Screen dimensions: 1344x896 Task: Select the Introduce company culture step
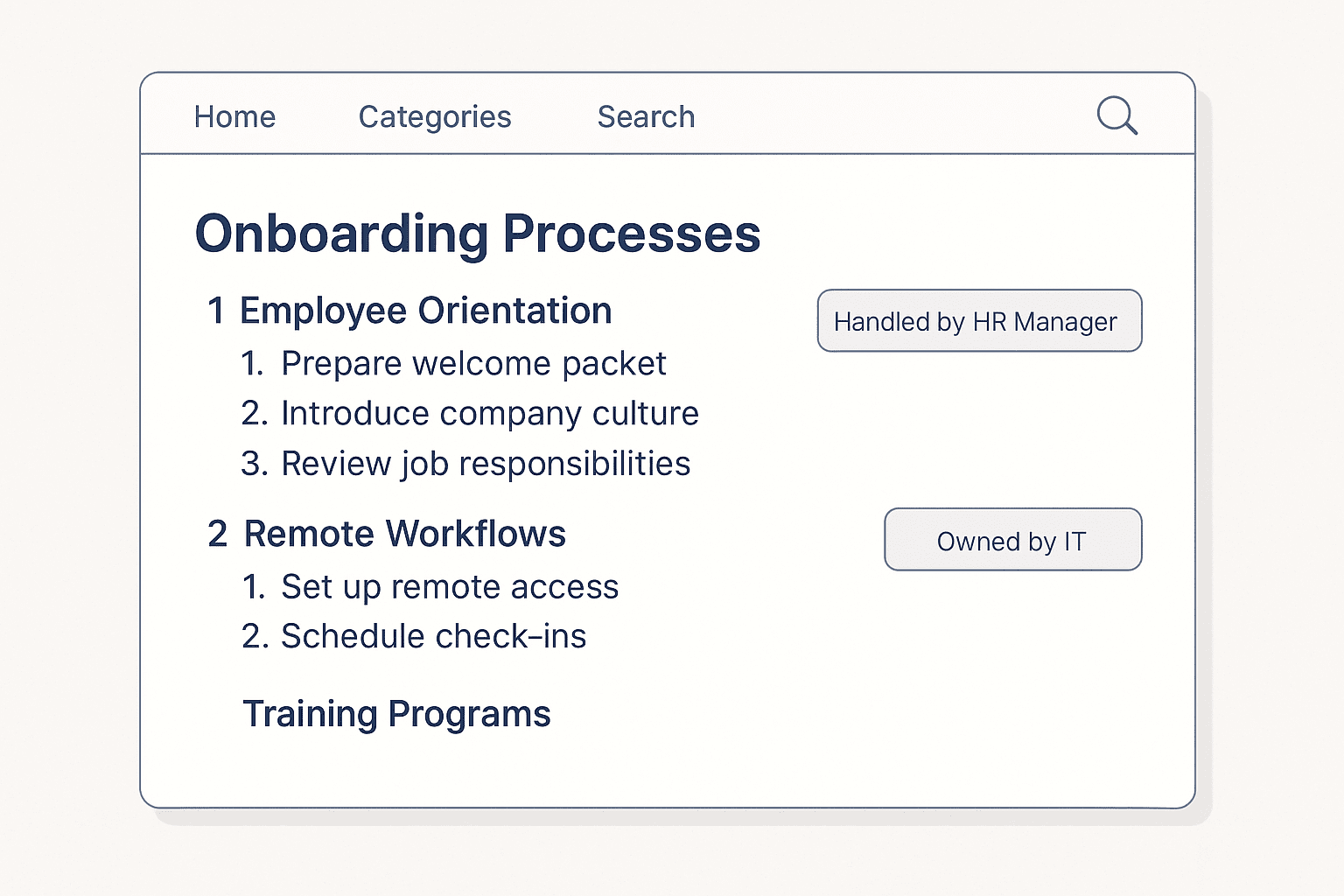point(490,414)
